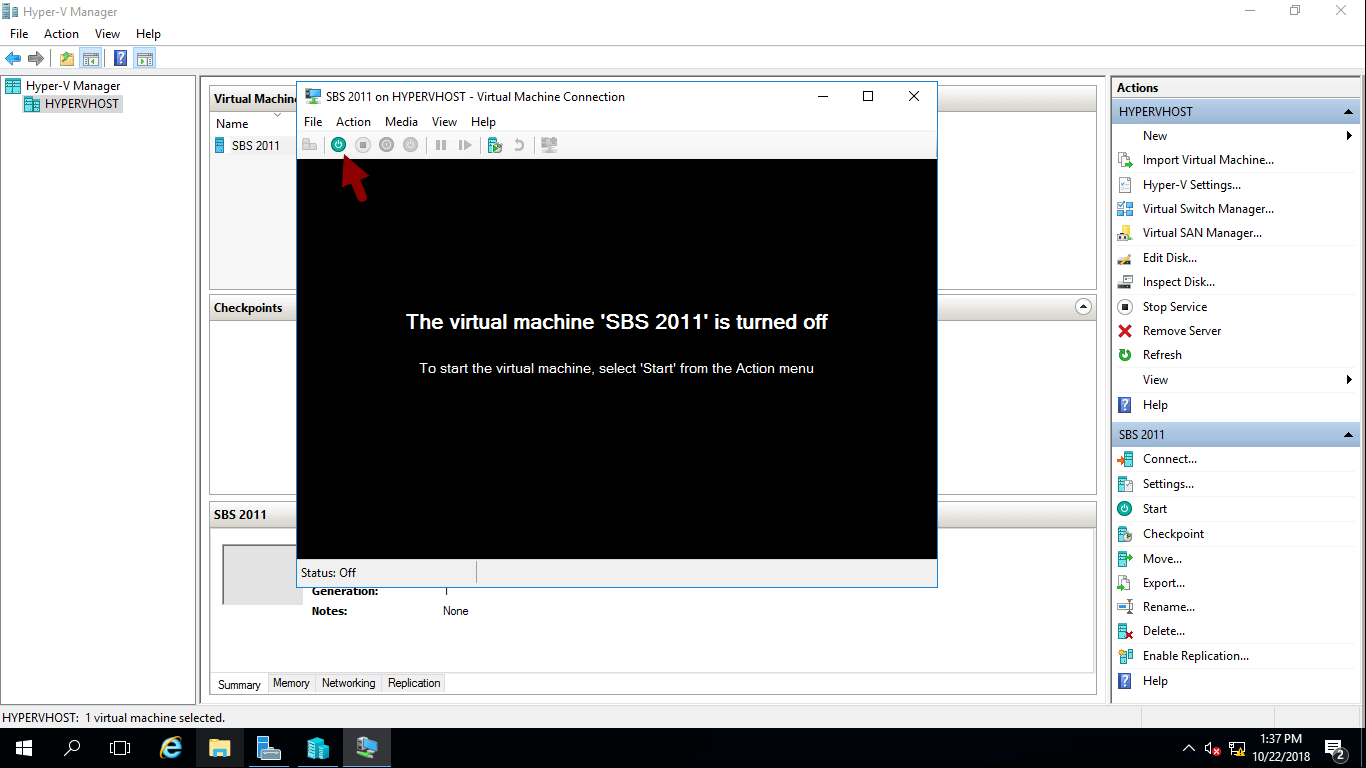The height and width of the screenshot is (768, 1366).
Task: Click Enable Replication action
Action: [x=1196, y=656]
